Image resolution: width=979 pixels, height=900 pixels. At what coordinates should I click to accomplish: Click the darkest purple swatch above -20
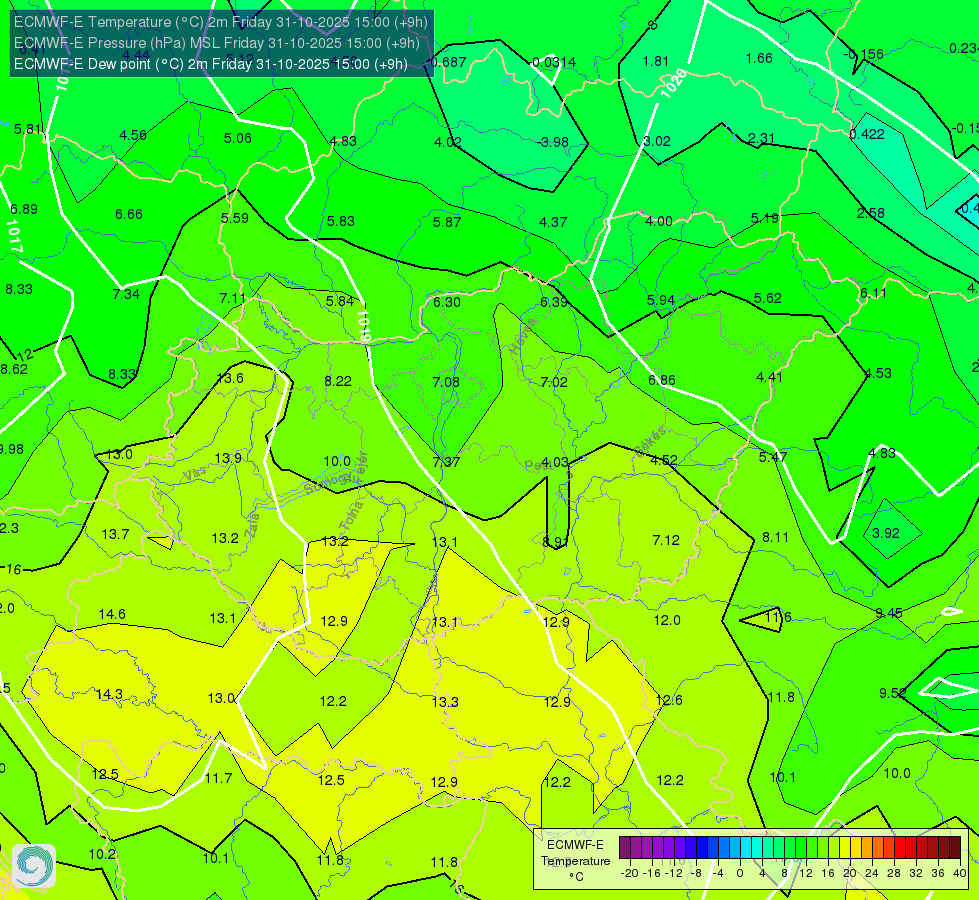624,848
